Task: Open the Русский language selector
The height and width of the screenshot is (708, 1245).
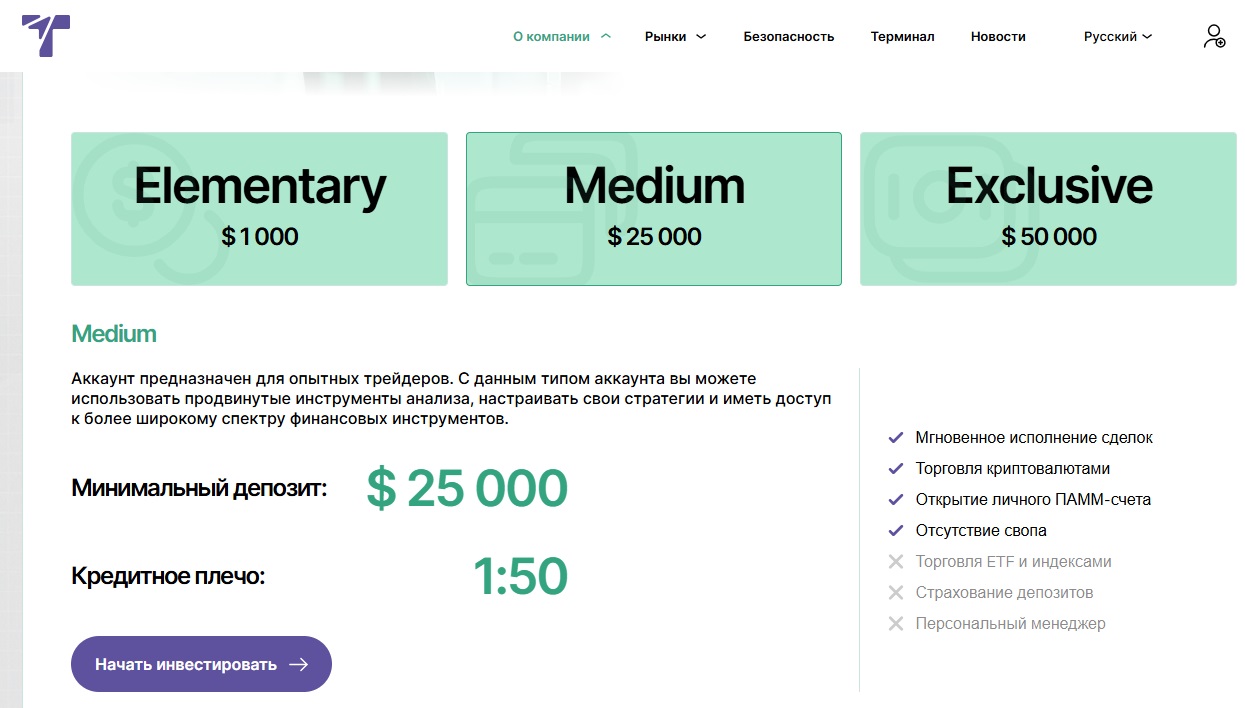Action: click(1117, 37)
